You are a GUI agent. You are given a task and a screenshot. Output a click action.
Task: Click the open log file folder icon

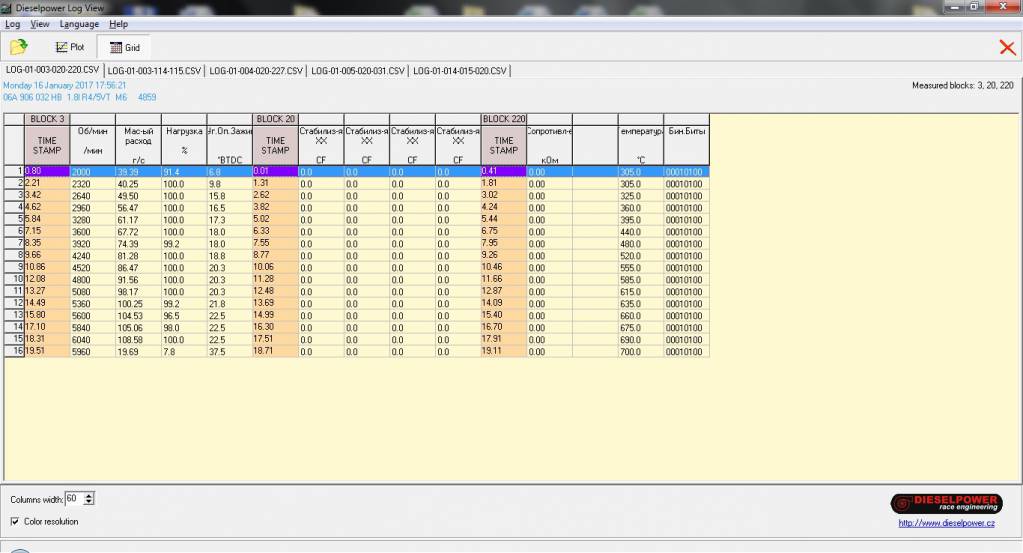click(x=19, y=47)
